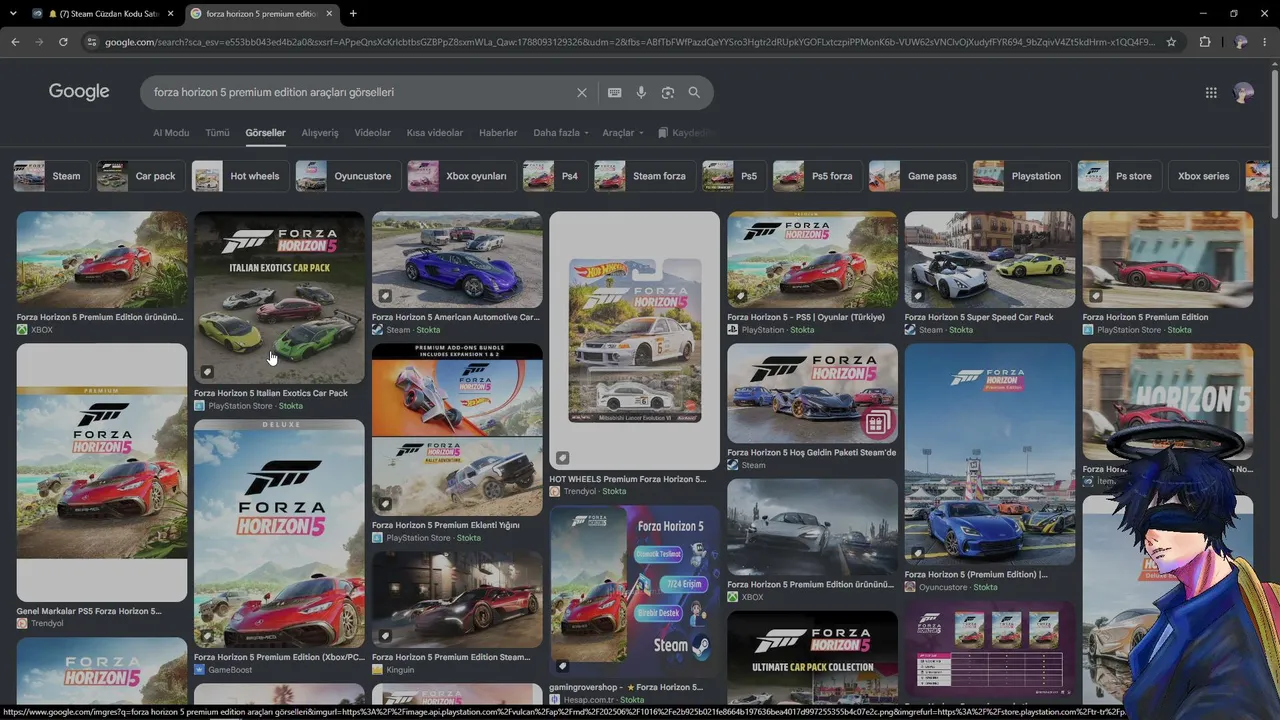Open the Deluxe edition cover image
This screenshot has width=1280, height=720.
279,534
